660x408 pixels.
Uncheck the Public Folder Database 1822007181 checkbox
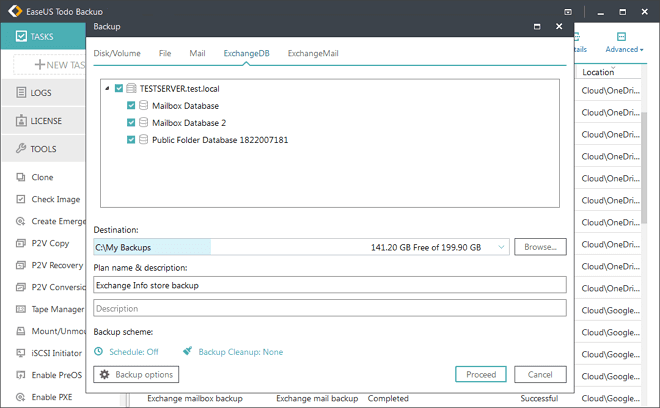coord(131,139)
